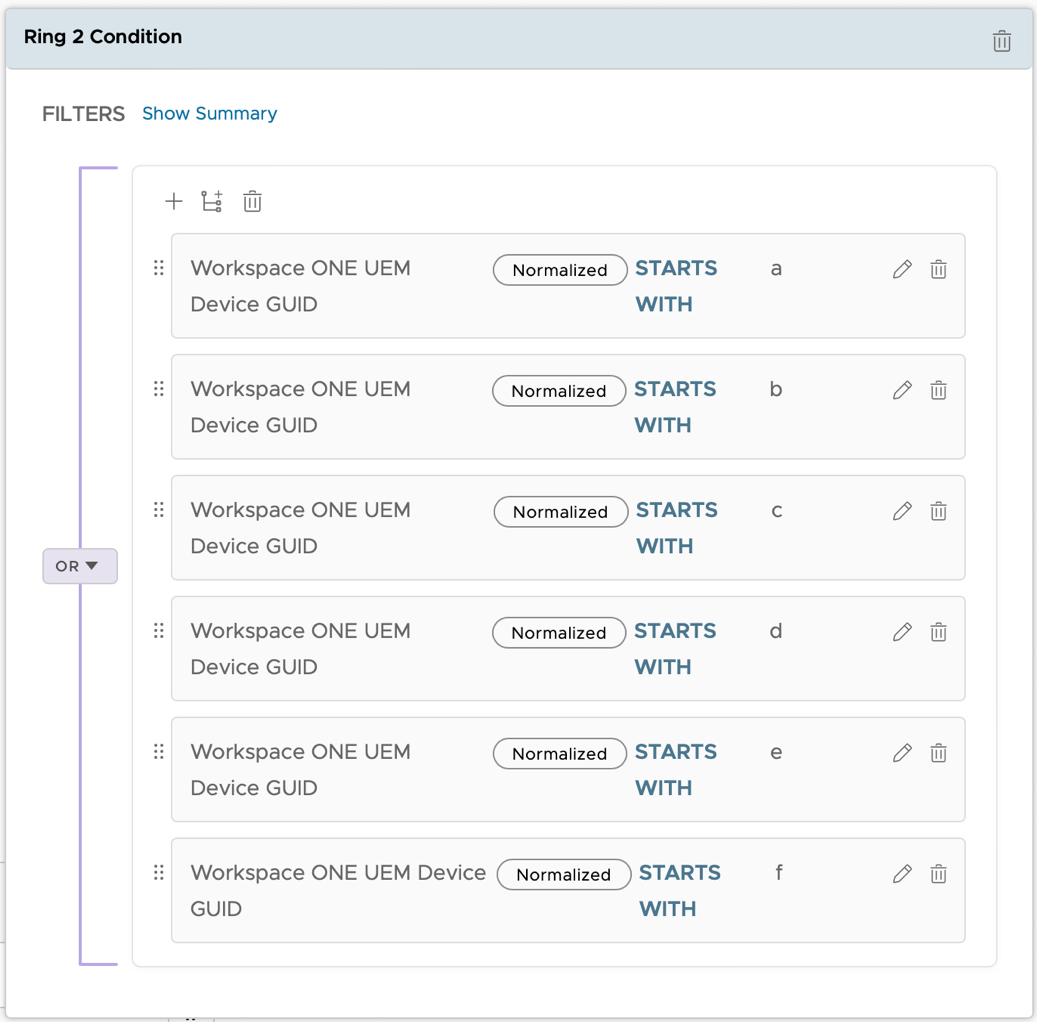Delete the filter with value 'd'
Viewport: 1037px width, 1022px height.
pos(938,632)
